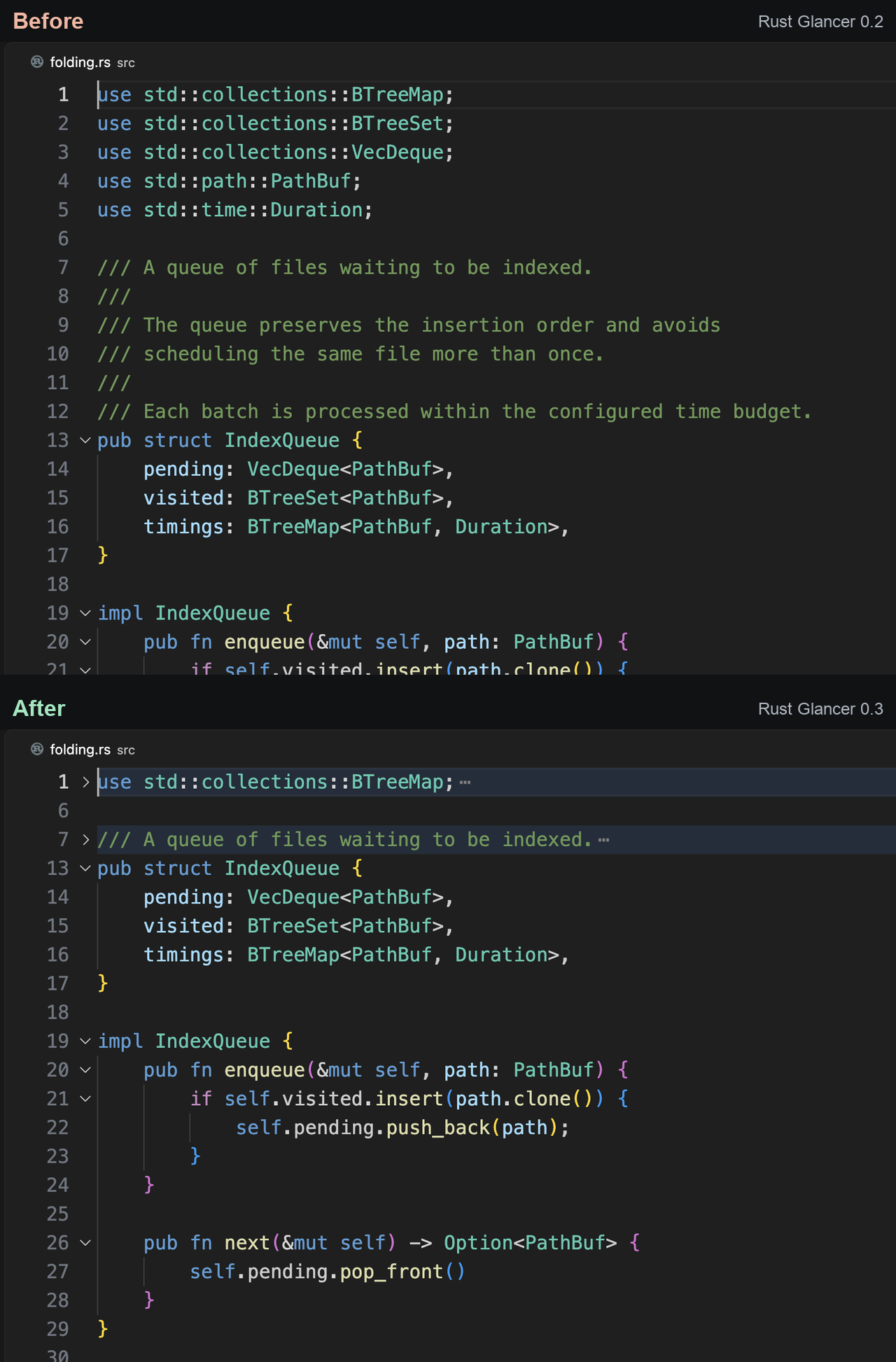Expand the folded doc comment at line 7 in After panel

(x=85, y=839)
